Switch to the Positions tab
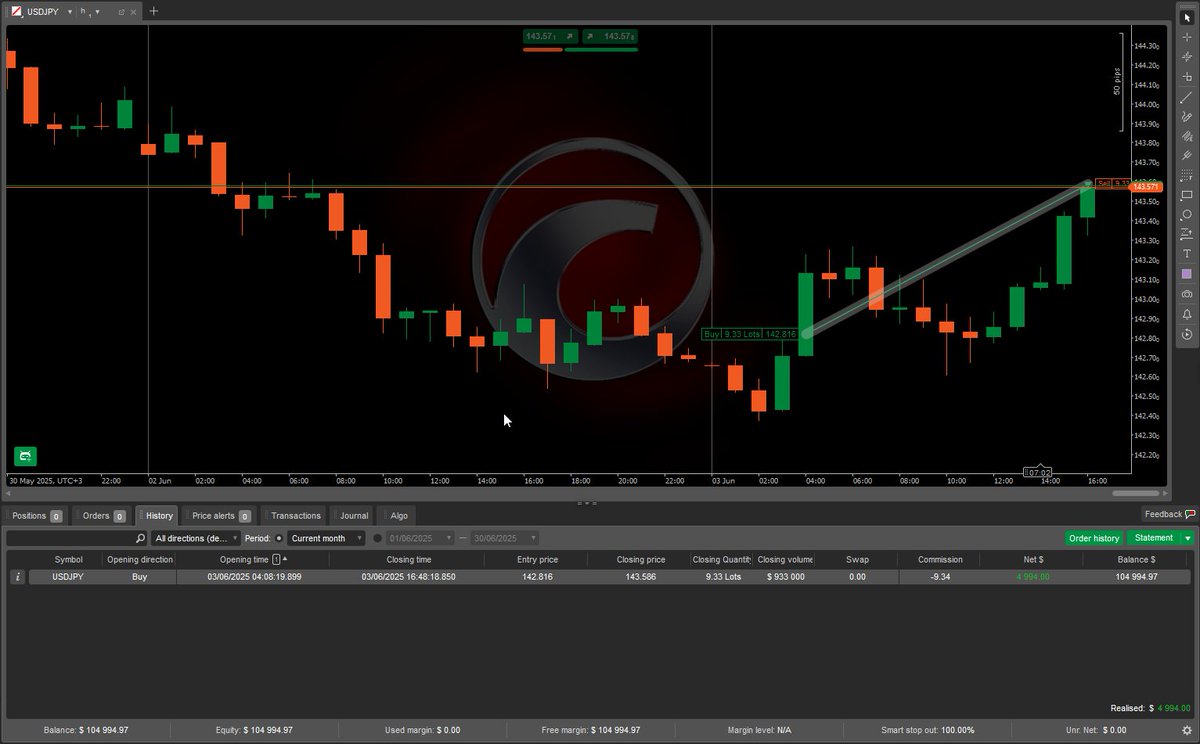 (x=36, y=516)
